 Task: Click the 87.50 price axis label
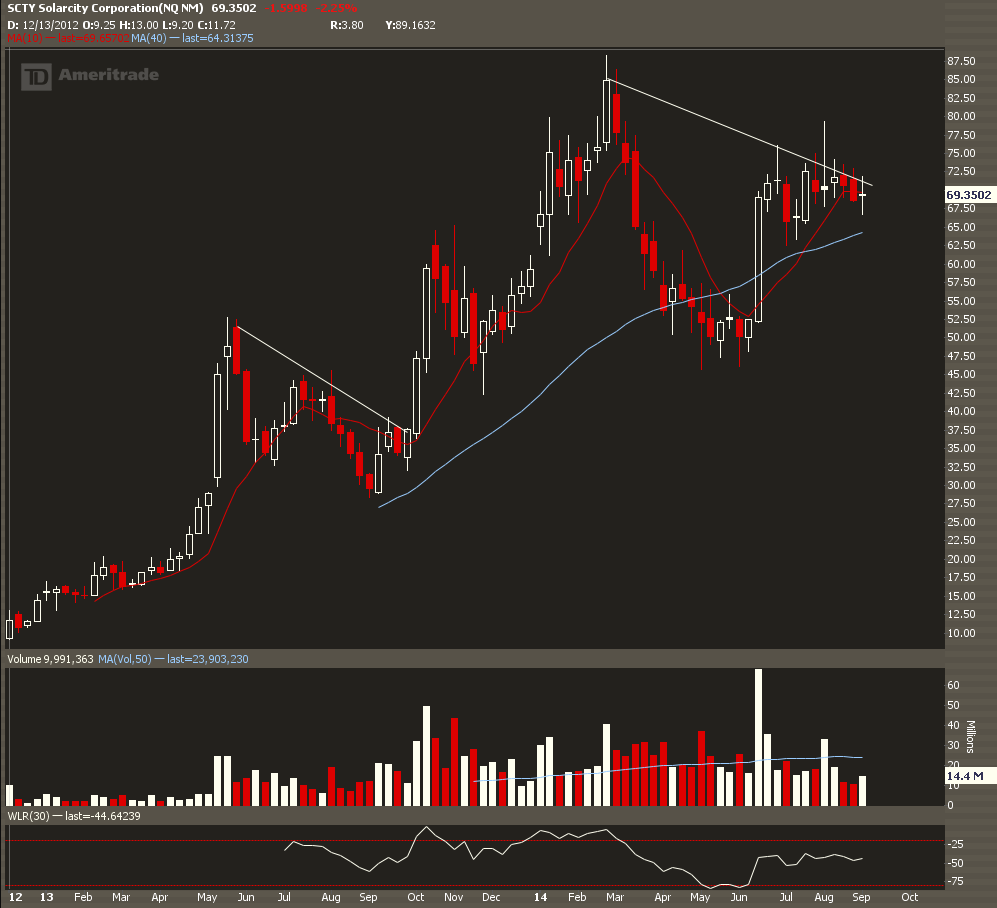961,61
